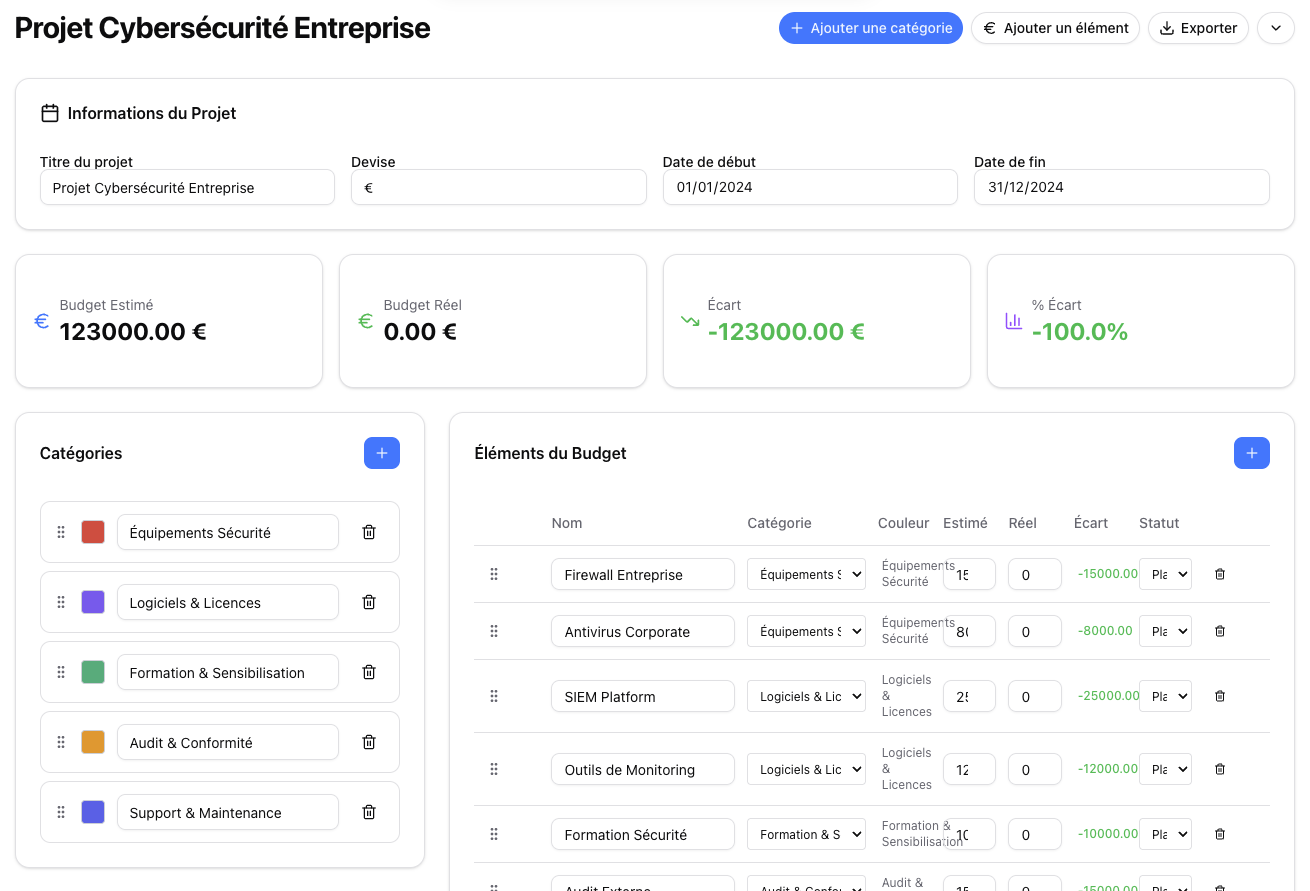
Task: Delete the Firewall Entreprise budget row
Action: tap(1219, 574)
